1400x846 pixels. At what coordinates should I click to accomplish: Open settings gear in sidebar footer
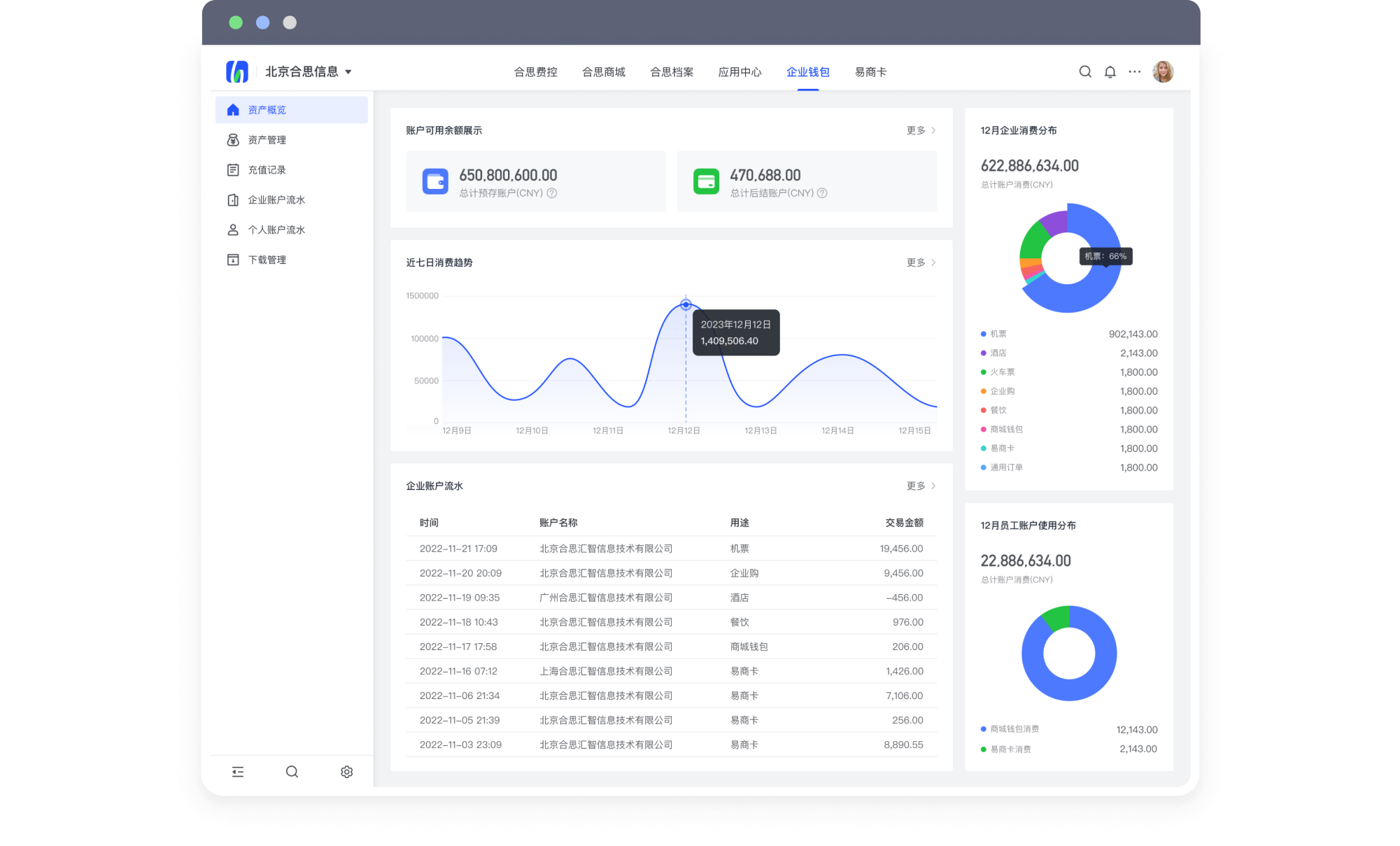(346, 771)
